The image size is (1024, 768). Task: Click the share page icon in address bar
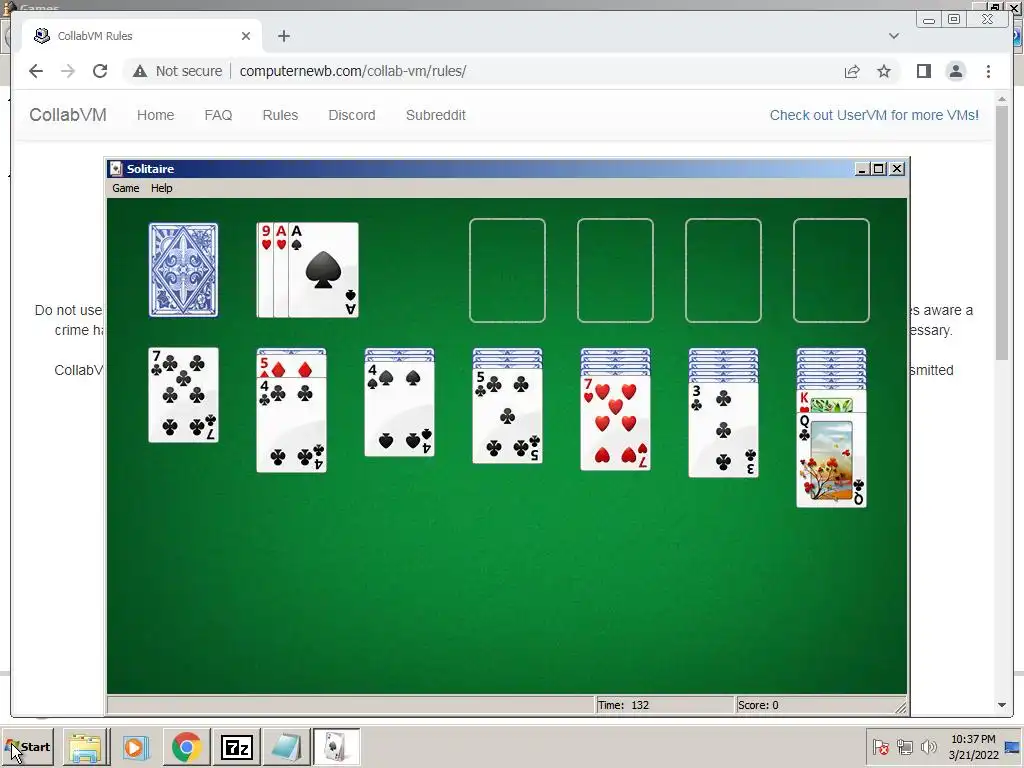852,71
